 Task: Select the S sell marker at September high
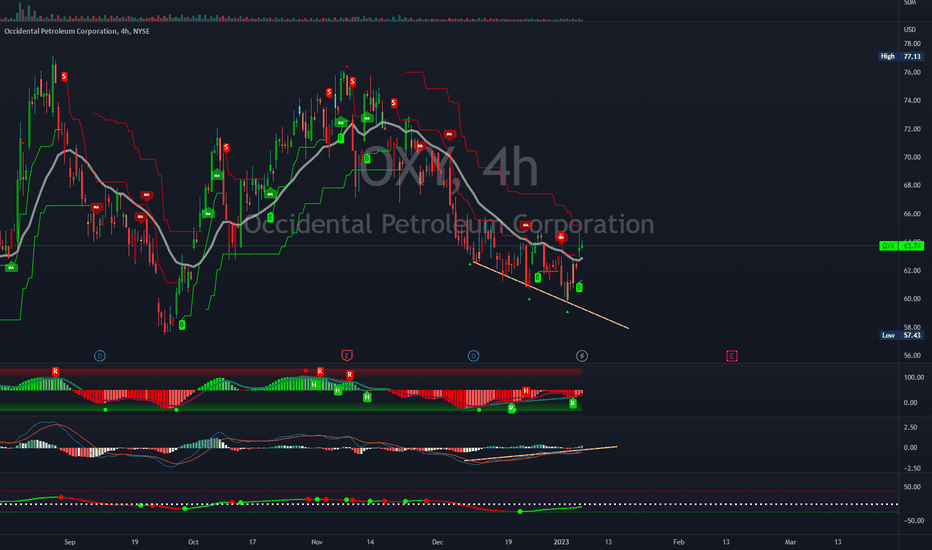tap(64, 77)
